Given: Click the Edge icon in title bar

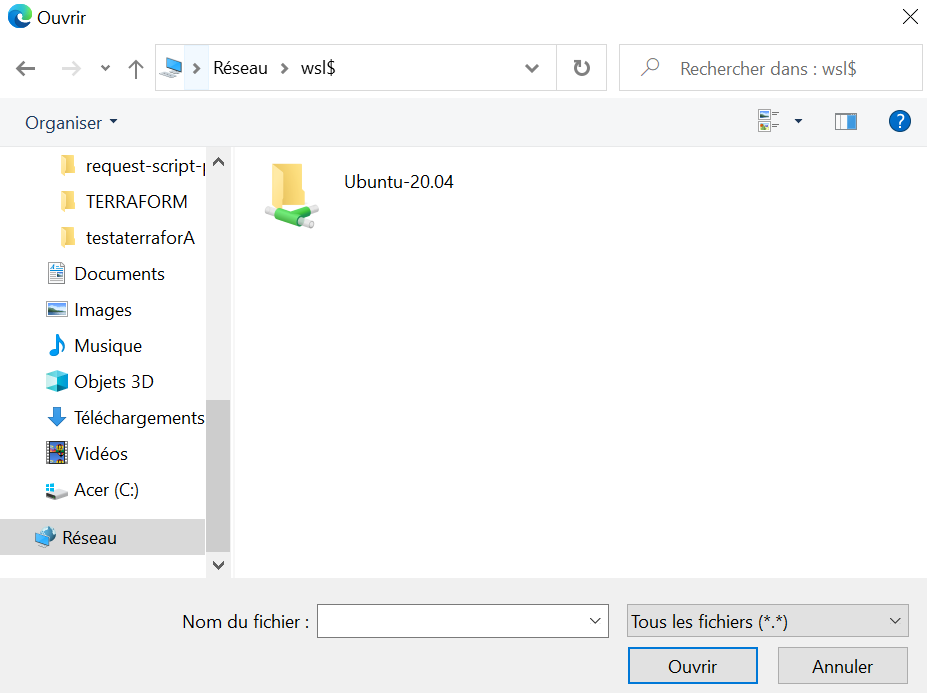Looking at the screenshot, I should [20, 17].
